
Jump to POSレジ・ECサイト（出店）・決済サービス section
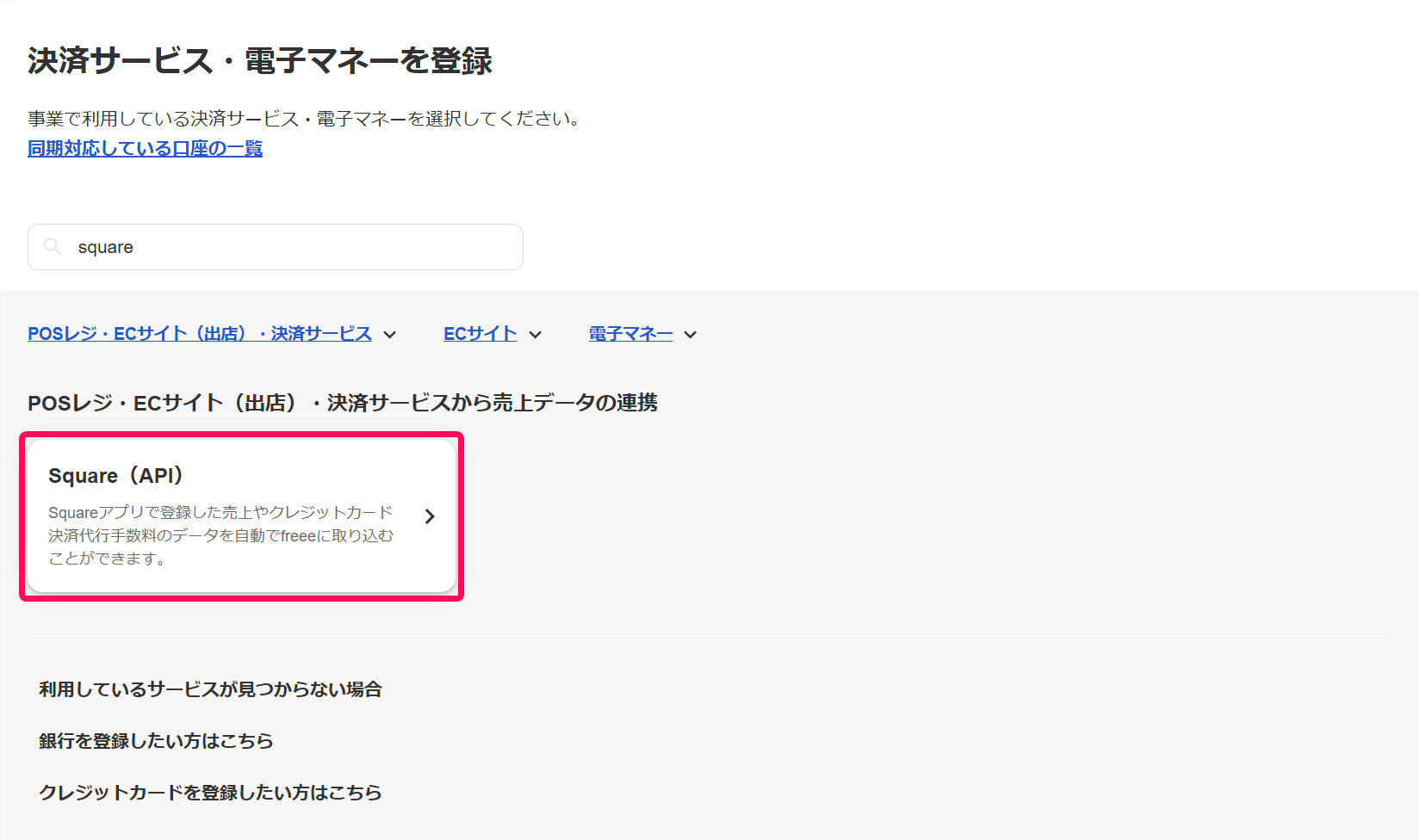click(x=200, y=334)
